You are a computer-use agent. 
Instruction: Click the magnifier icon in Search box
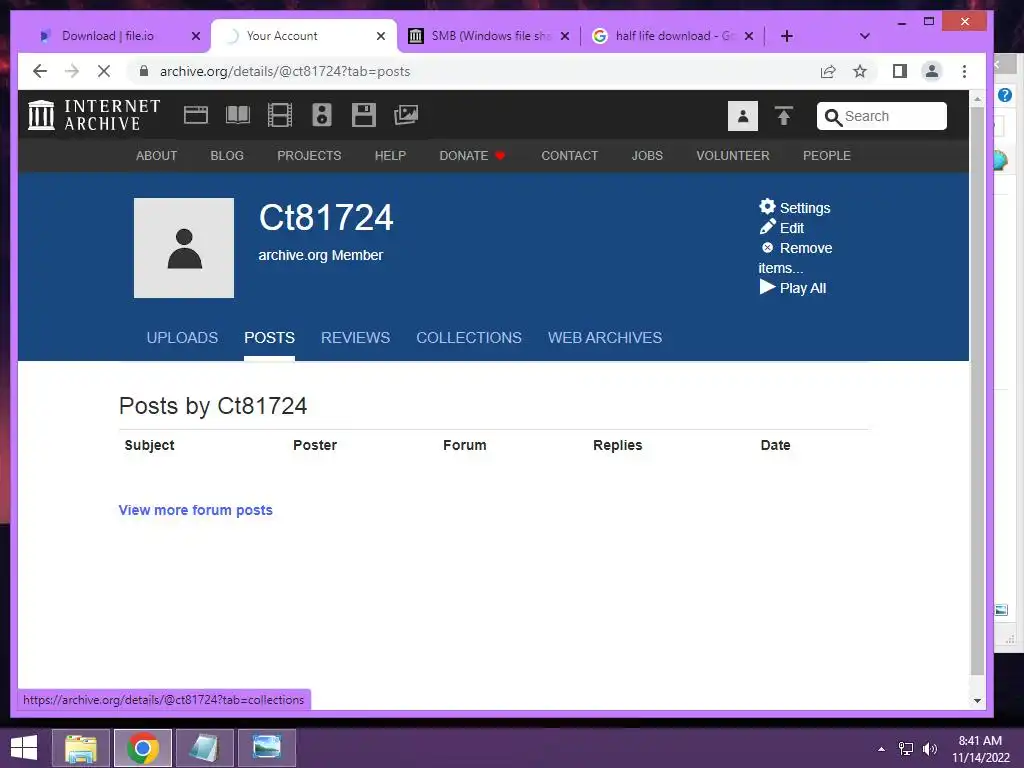tap(833, 117)
